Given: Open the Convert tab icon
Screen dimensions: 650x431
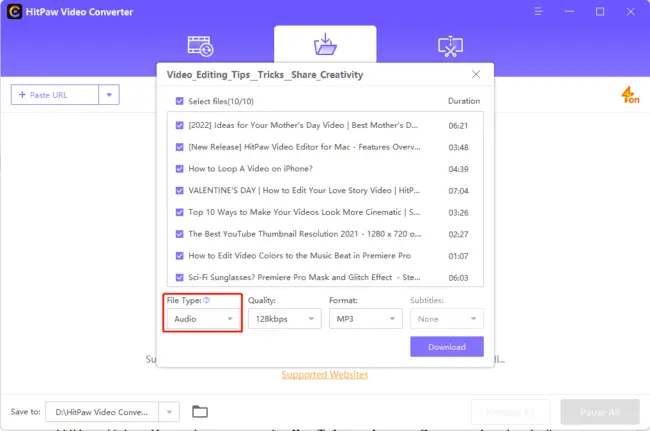Looking at the screenshot, I should pos(200,46).
